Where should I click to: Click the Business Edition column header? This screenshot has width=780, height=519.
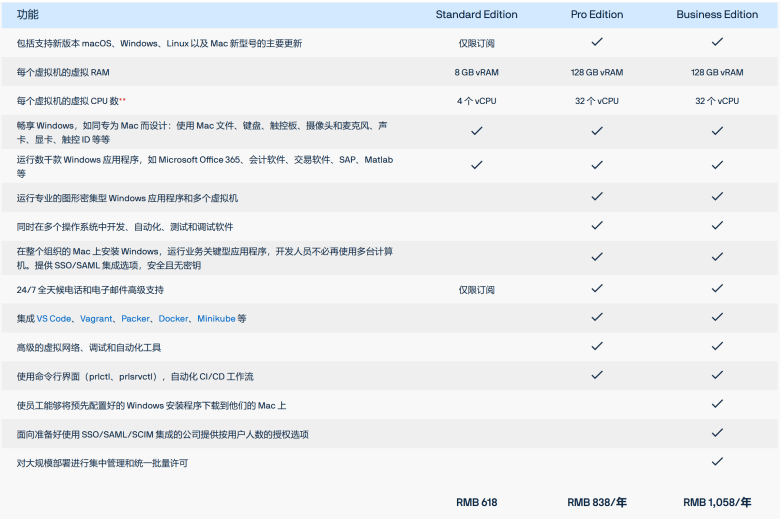[717, 14]
